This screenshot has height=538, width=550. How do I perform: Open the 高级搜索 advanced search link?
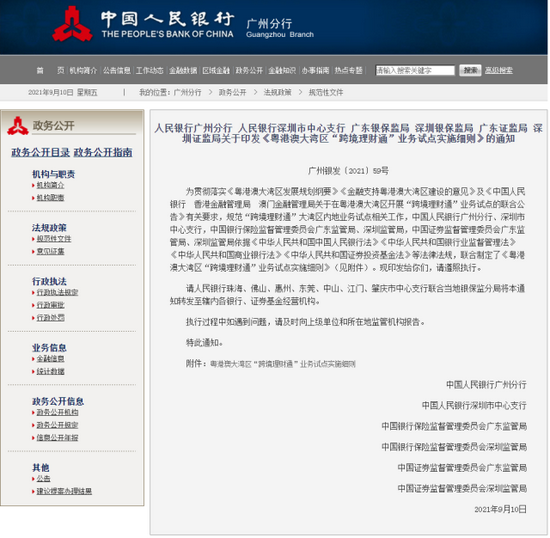(x=498, y=70)
